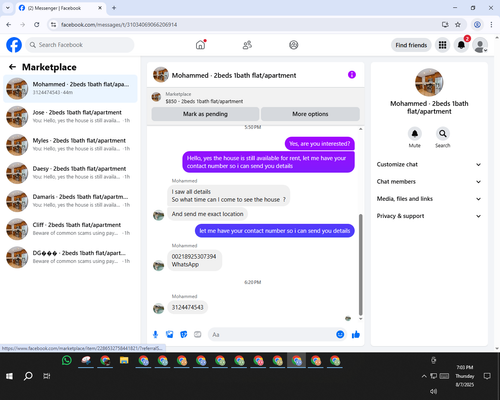
Task: Navigate back in the browser
Action: click(x=9, y=24)
